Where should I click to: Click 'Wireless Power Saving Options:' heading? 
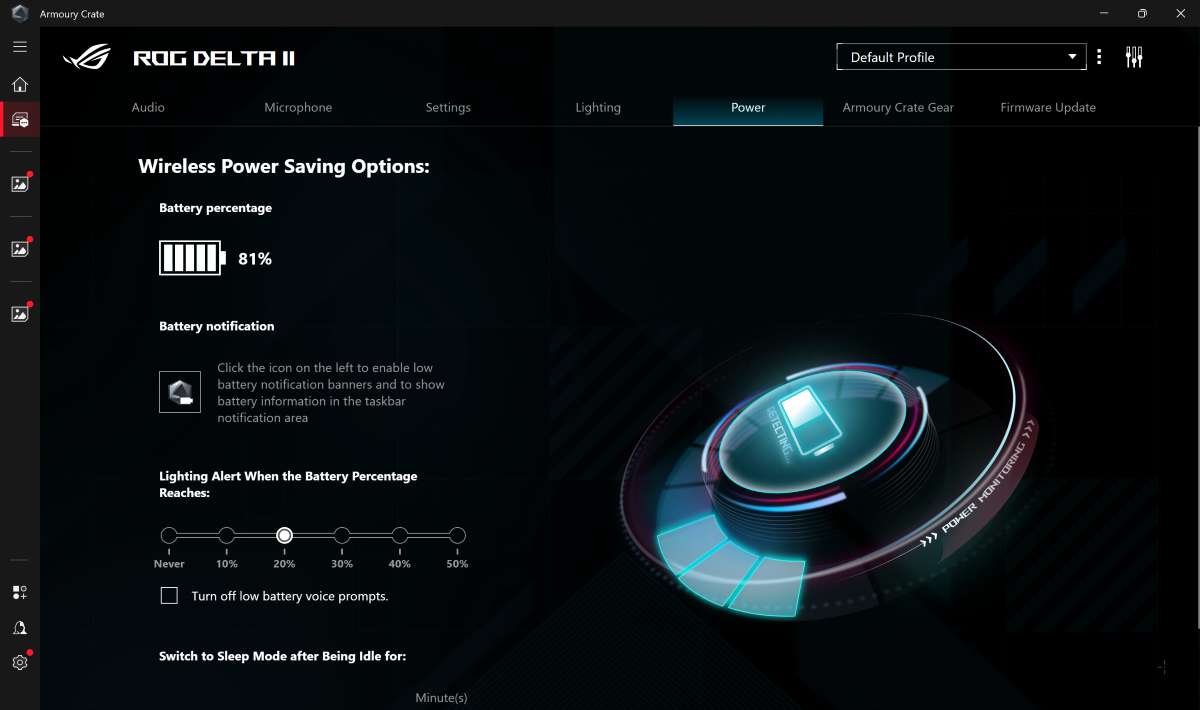284,166
